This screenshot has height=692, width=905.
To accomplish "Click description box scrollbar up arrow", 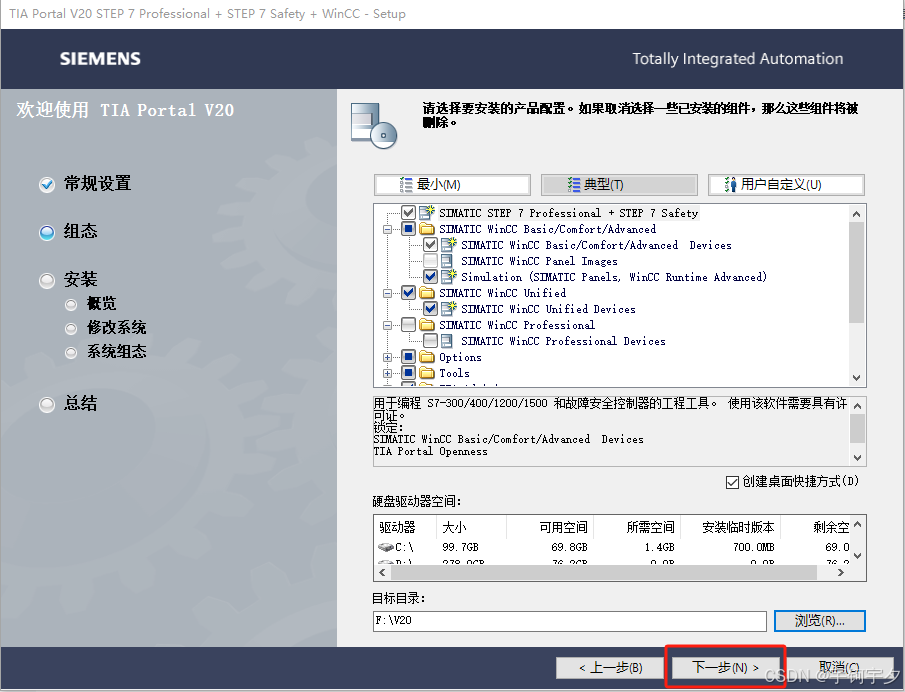I will point(858,406).
